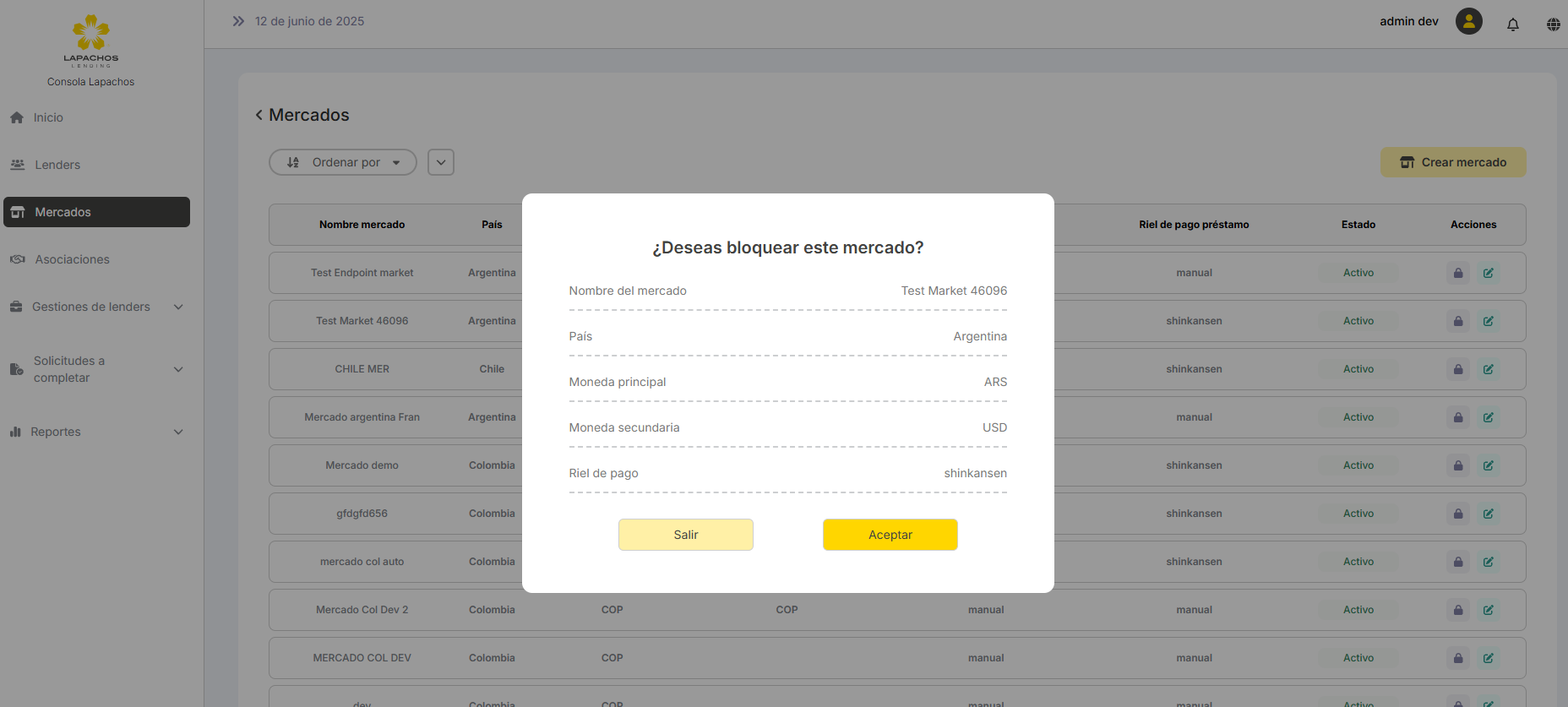Lock the Mercado argentina Fran market
Screen dimensions: 1568x707
(1457, 417)
